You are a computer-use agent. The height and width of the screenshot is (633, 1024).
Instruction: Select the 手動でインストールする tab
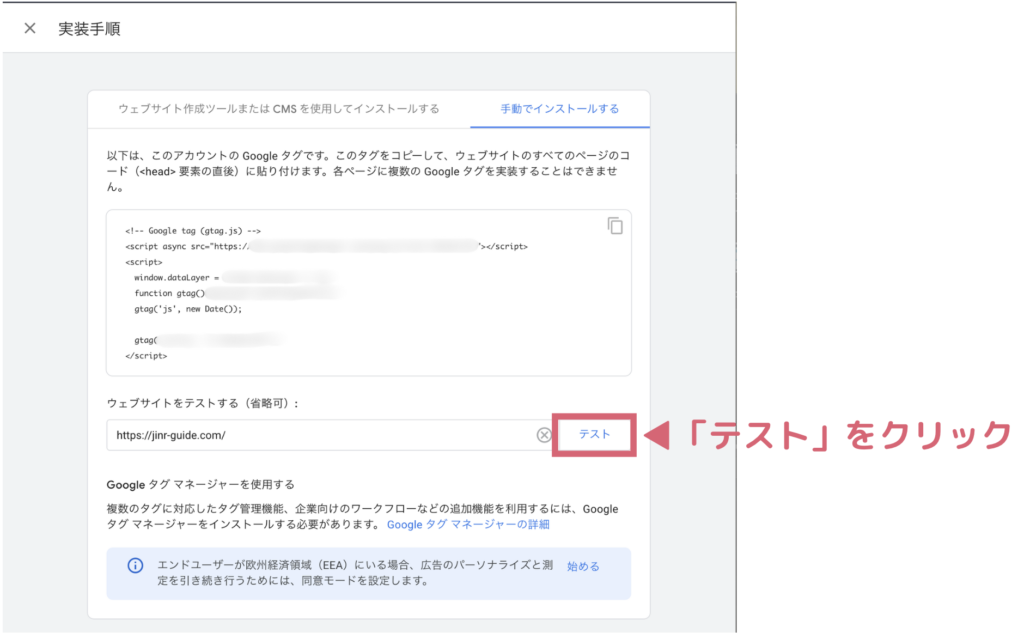click(x=560, y=109)
